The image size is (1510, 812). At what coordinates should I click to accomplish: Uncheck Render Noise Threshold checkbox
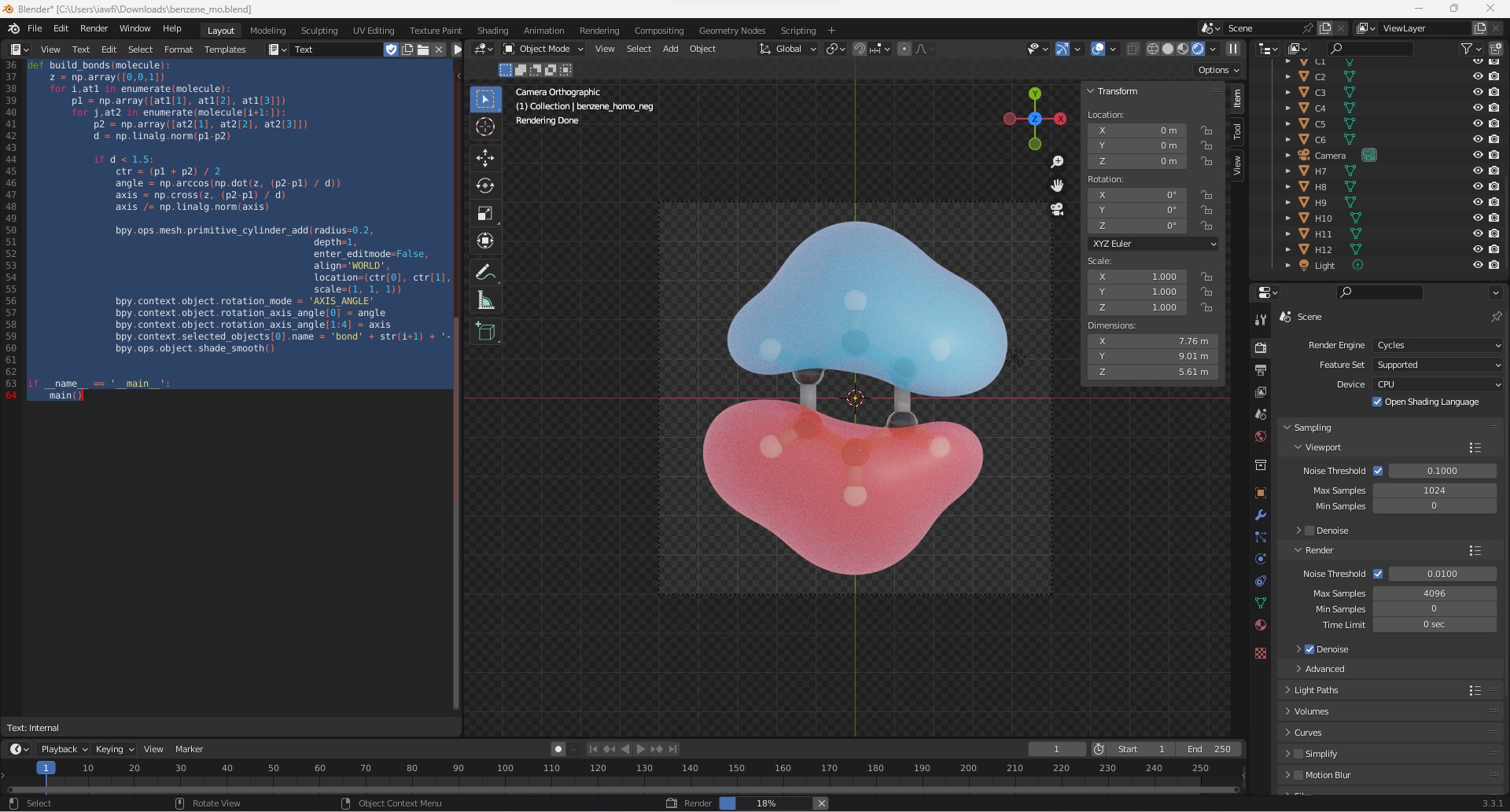(1378, 574)
